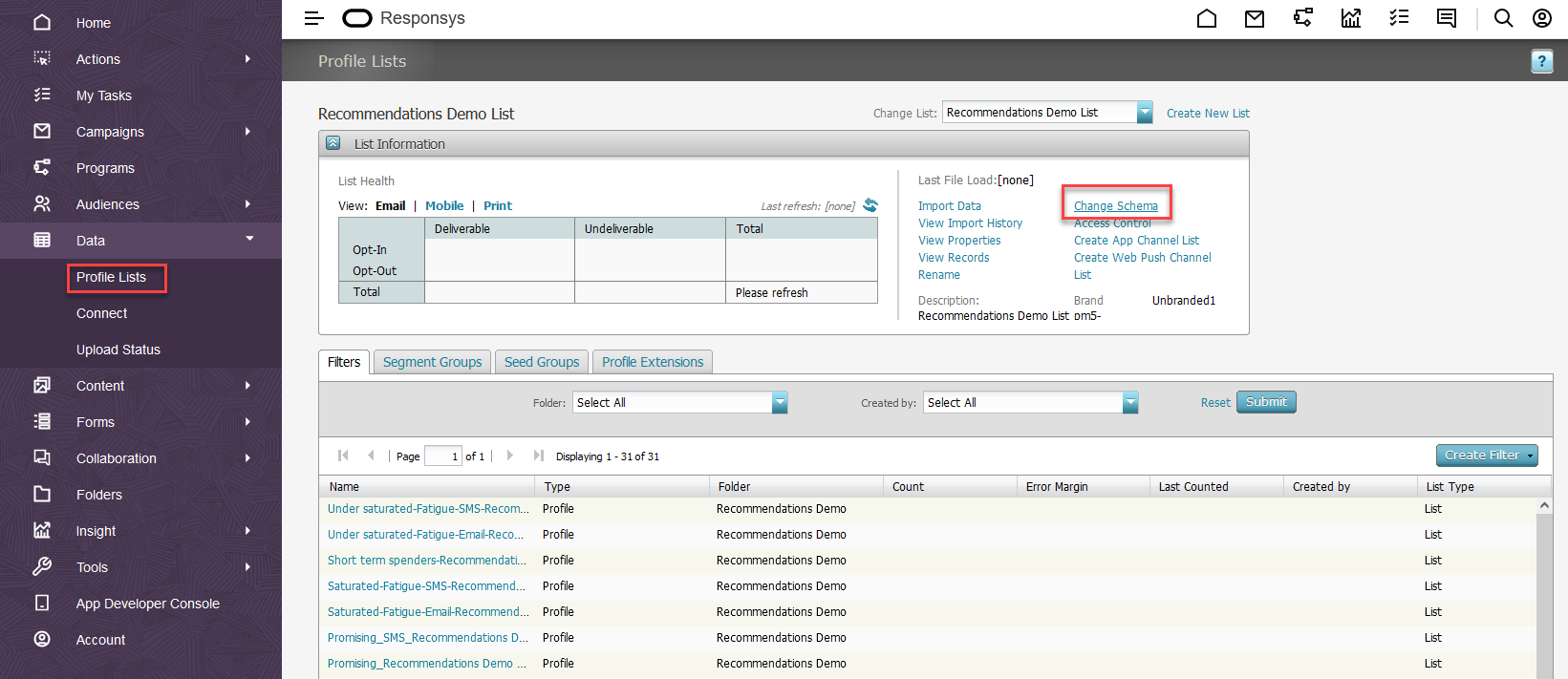Open Insight chart icon in top toolbar

pos(1350,18)
